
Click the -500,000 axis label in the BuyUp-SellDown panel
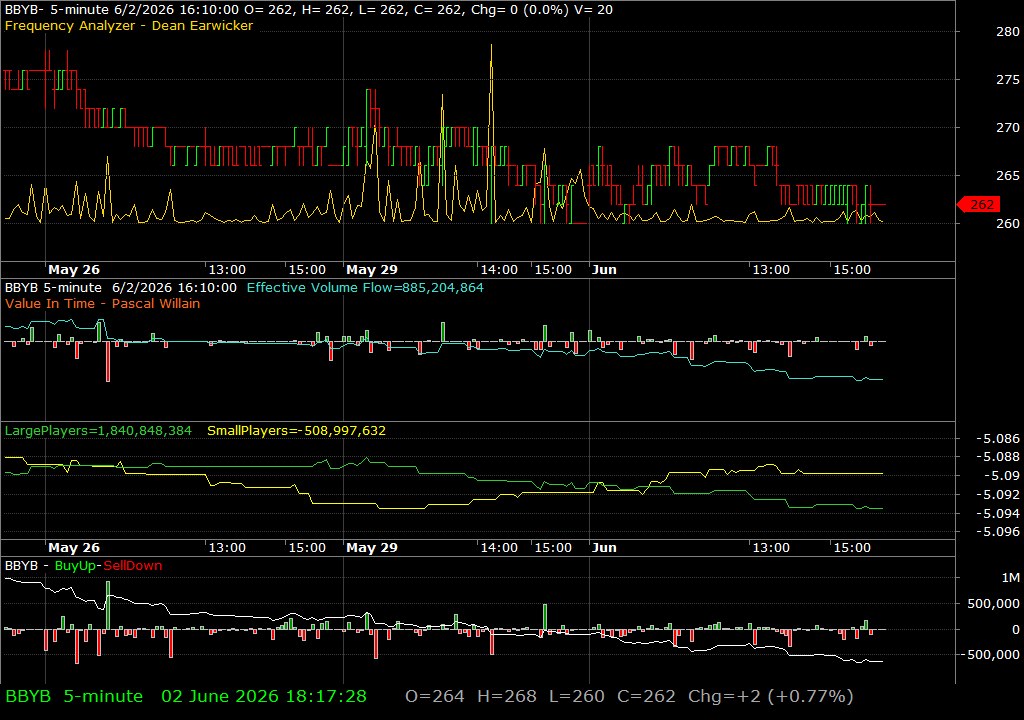coord(989,655)
